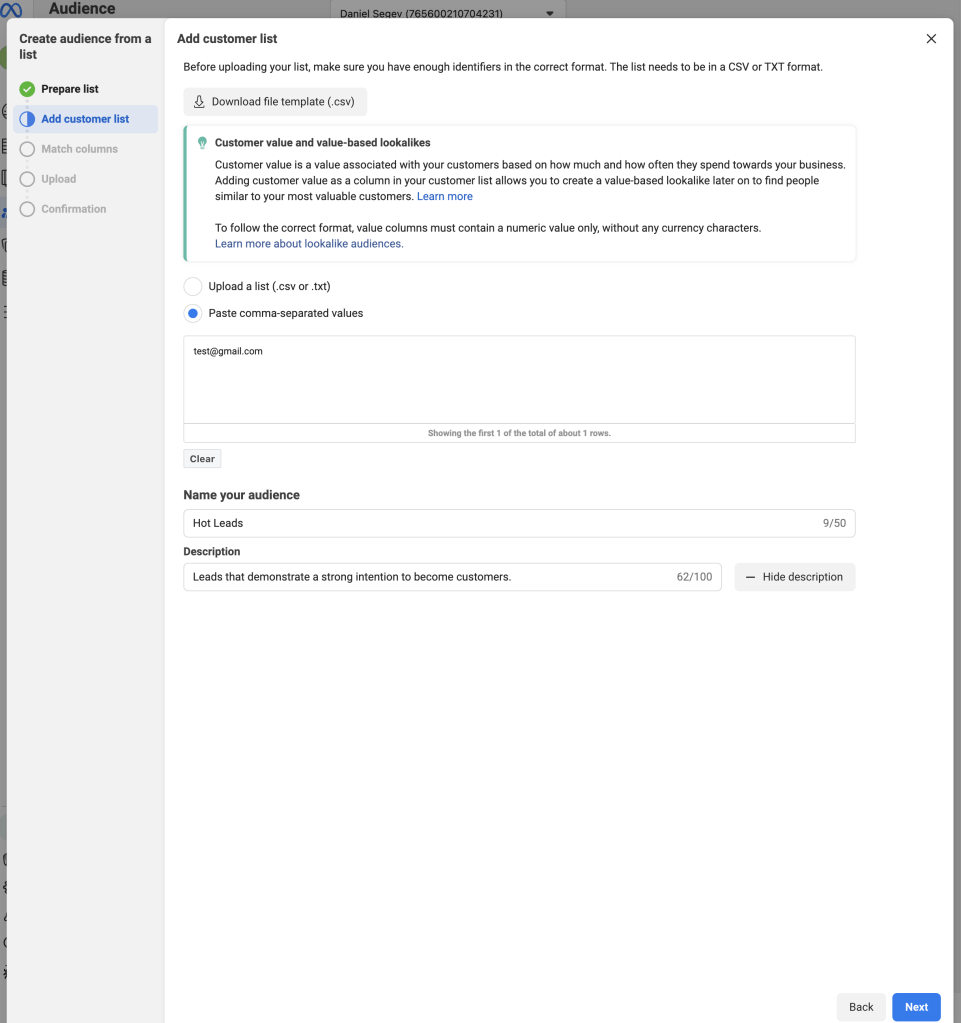This screenshot has height=1023, width=961.
Task: Click the Confirmation step circle
Action: click(26, 208)
